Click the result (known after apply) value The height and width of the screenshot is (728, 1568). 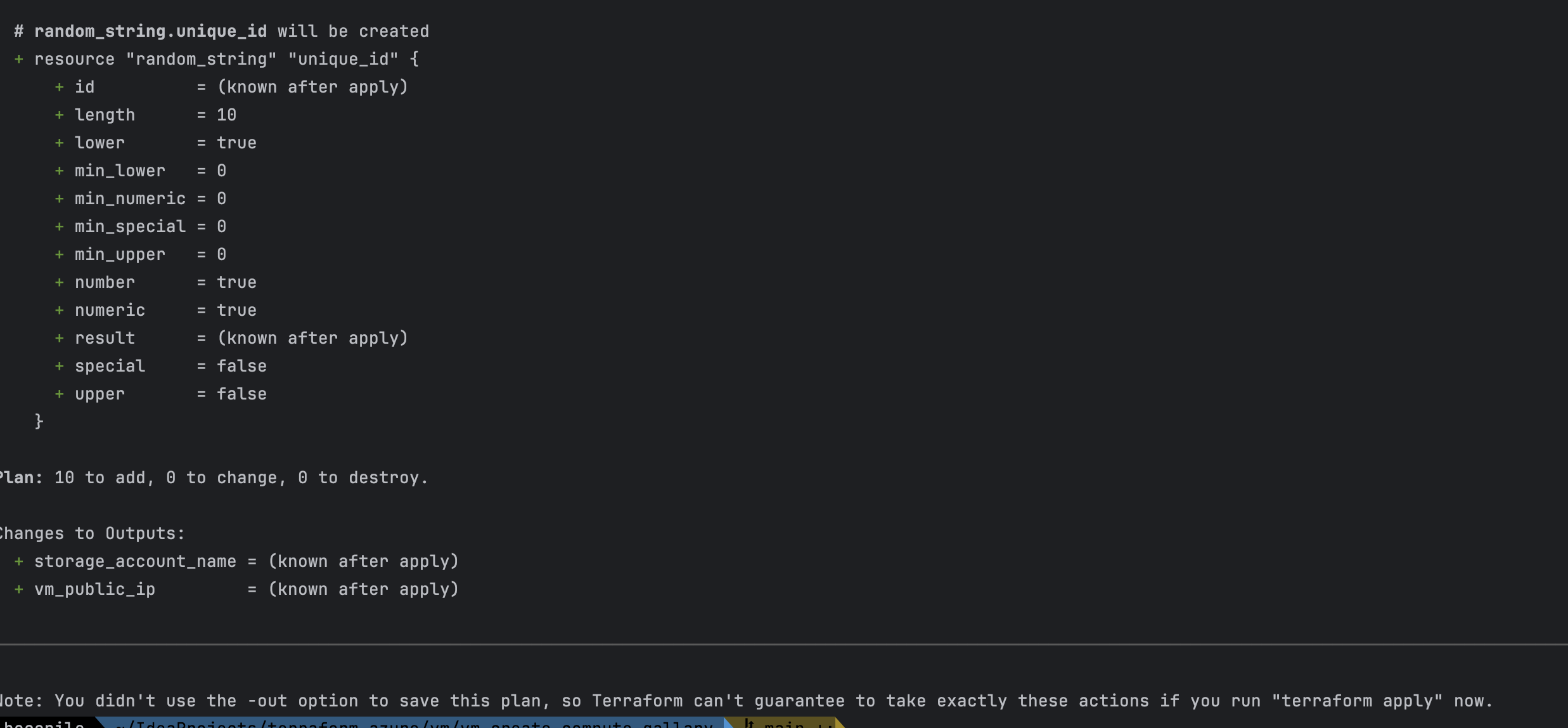[313, 338]
